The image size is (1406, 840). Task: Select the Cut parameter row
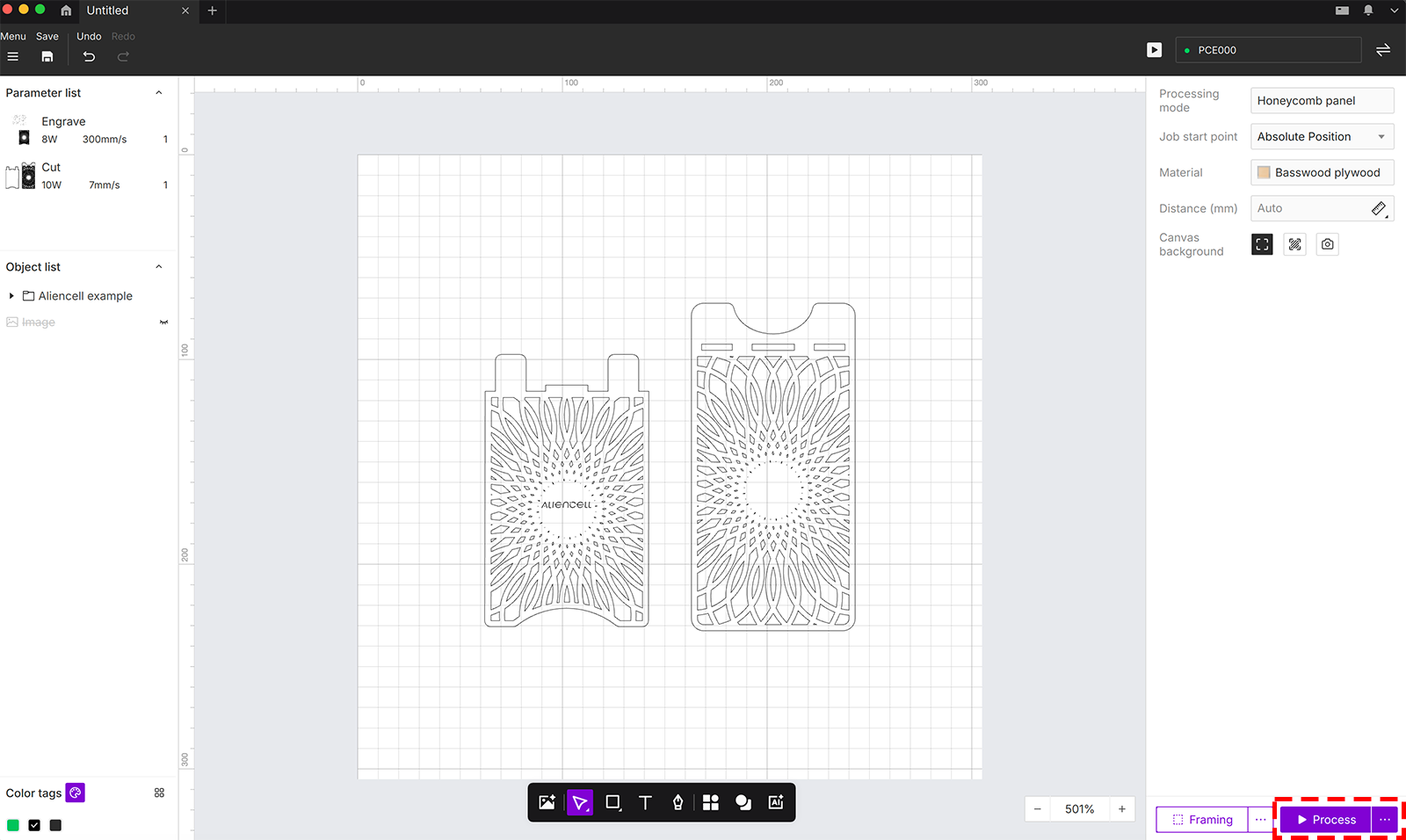tap(88, 176)
